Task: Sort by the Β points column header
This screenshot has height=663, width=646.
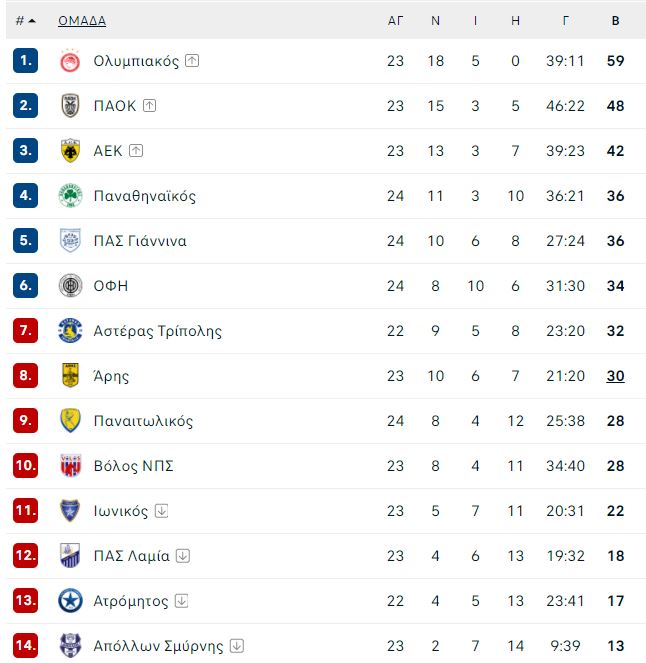Action: [616, 20]
